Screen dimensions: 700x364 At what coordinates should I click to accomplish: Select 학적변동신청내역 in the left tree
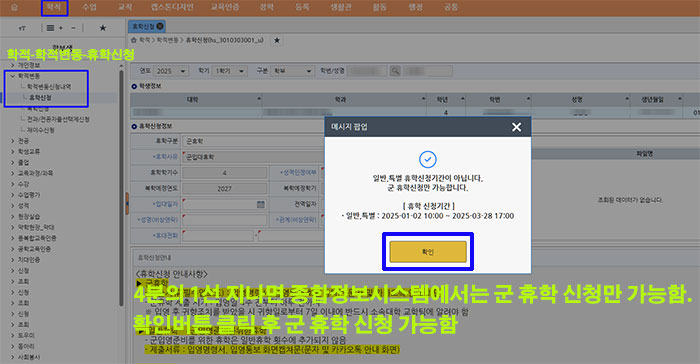pyautogui.click(x=49, y=87)
